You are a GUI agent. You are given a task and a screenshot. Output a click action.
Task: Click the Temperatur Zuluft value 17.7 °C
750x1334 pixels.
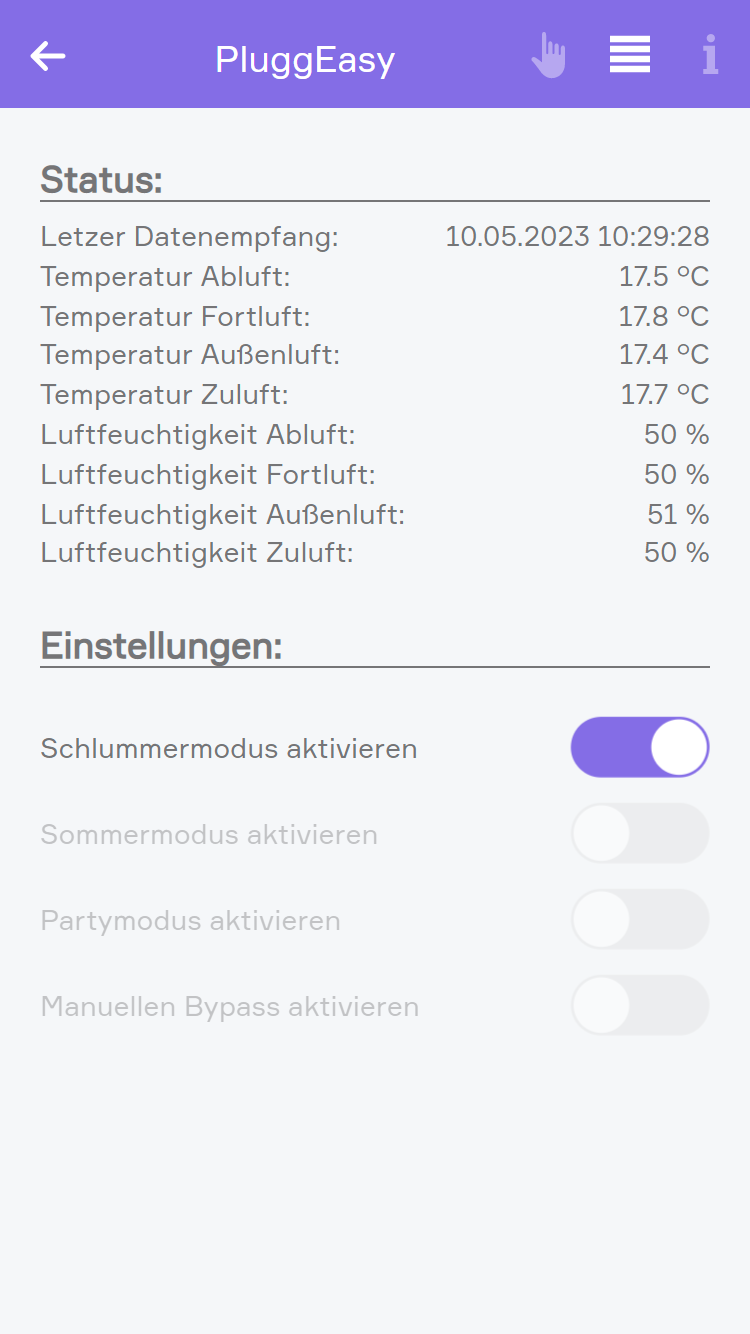click(x=664, y=395)
